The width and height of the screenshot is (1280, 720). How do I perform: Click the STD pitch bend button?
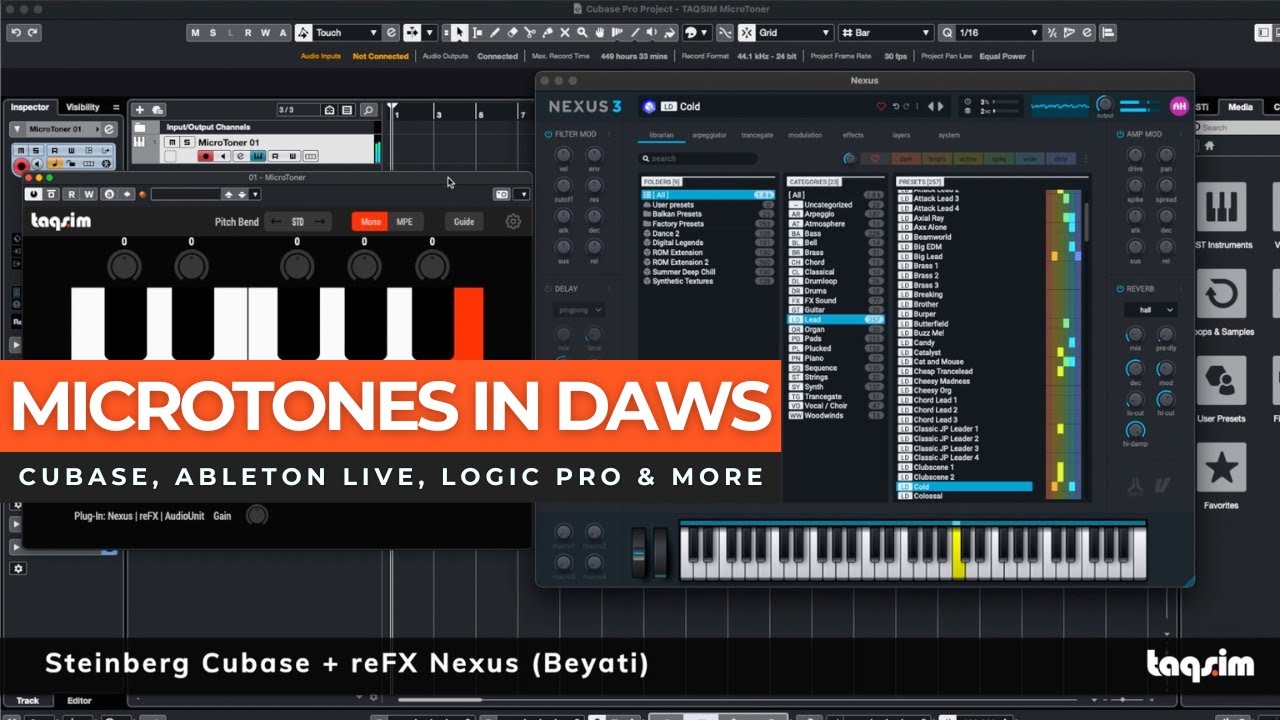coord(298,222)
